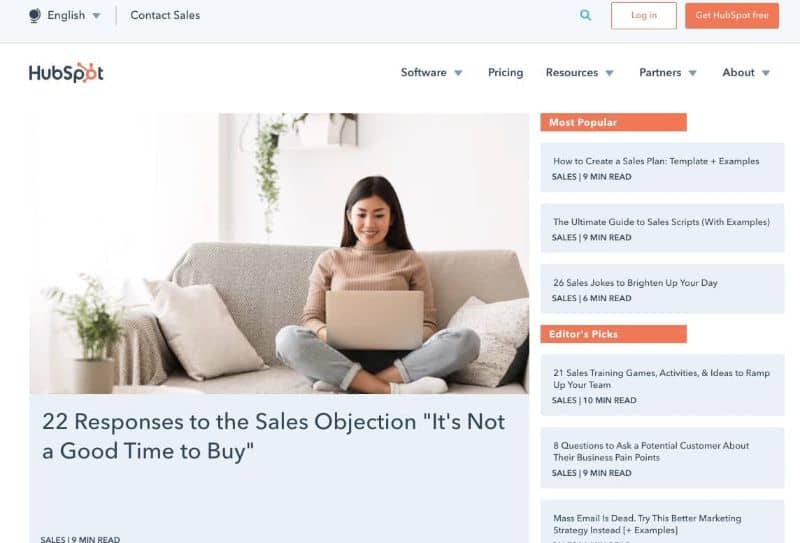Open Mass Email Is Dead article
This screenshot has height=543, width=800.
point(647,524)
